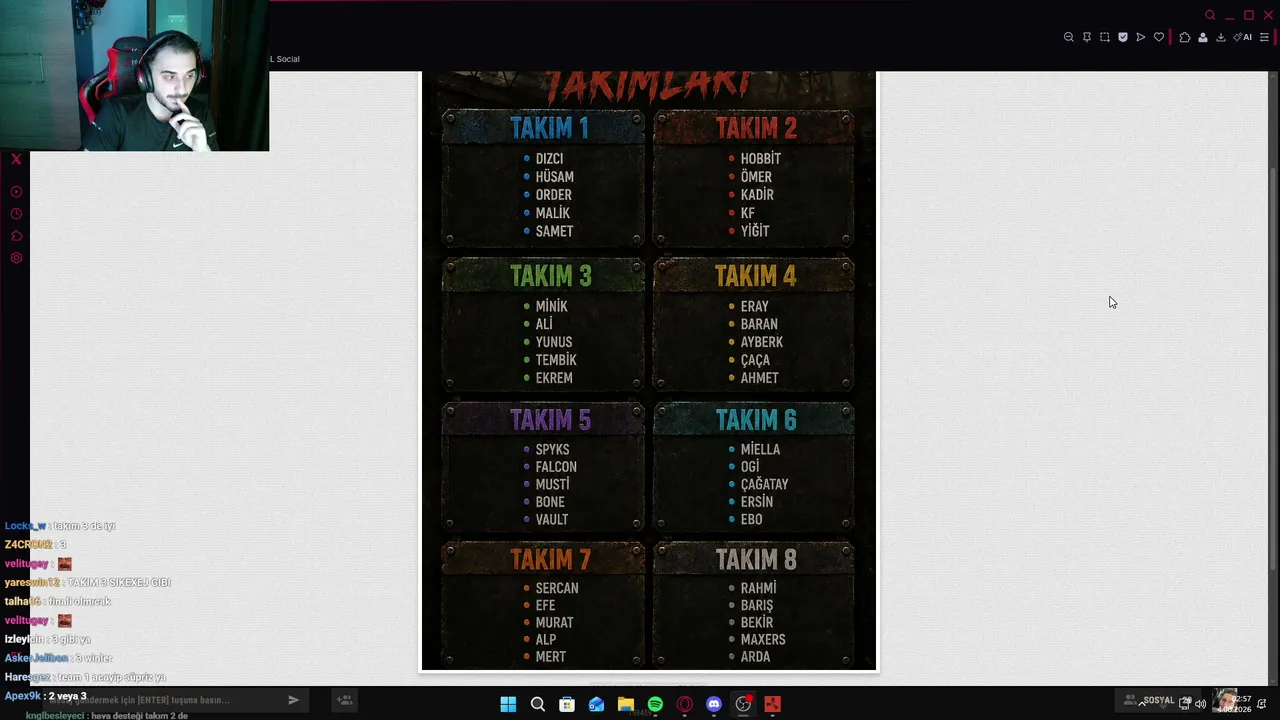Click the name ÇAĞATAY in Takım 6

click(x=765, y=484)
